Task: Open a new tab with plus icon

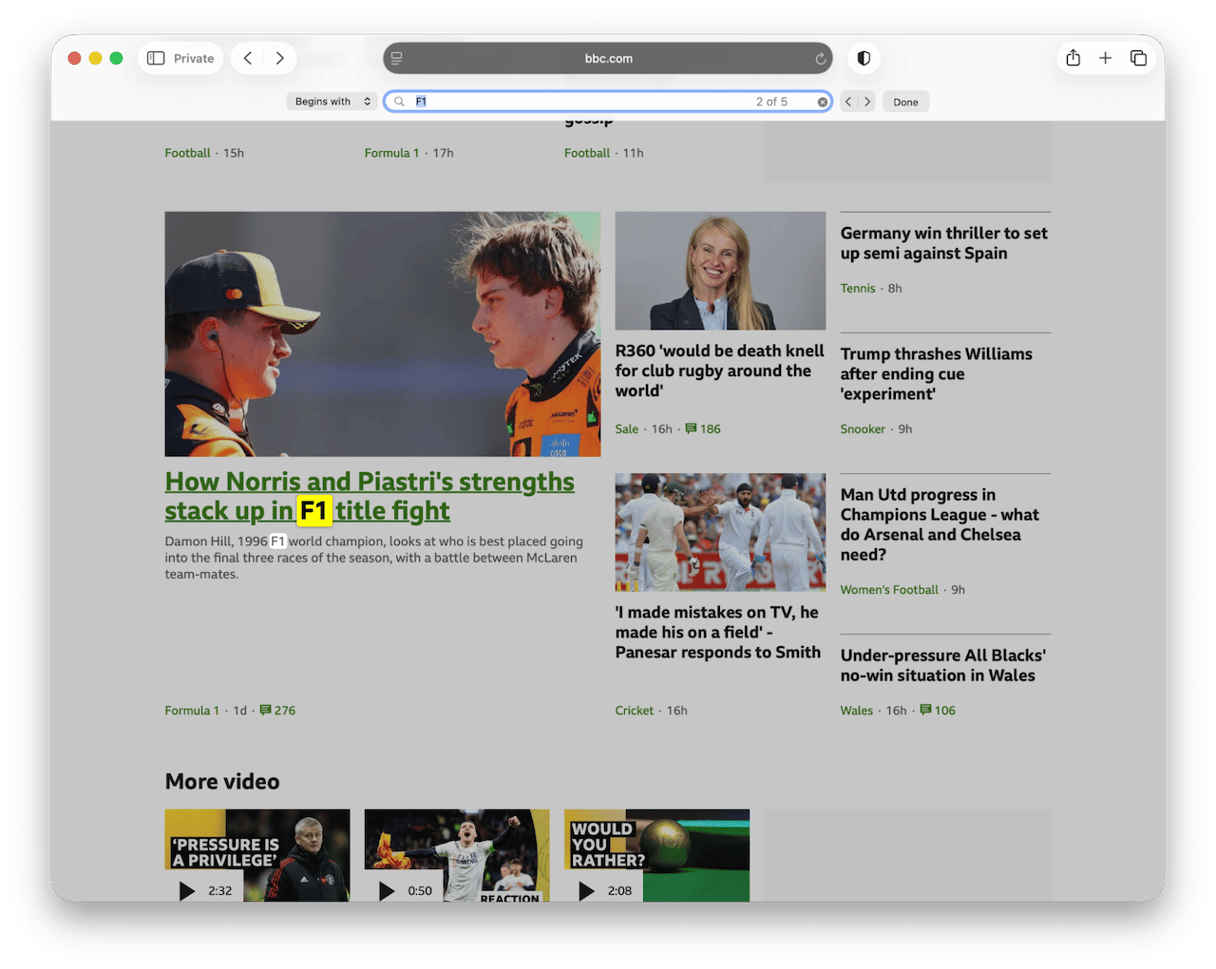Action: [x=1105, y=58]
